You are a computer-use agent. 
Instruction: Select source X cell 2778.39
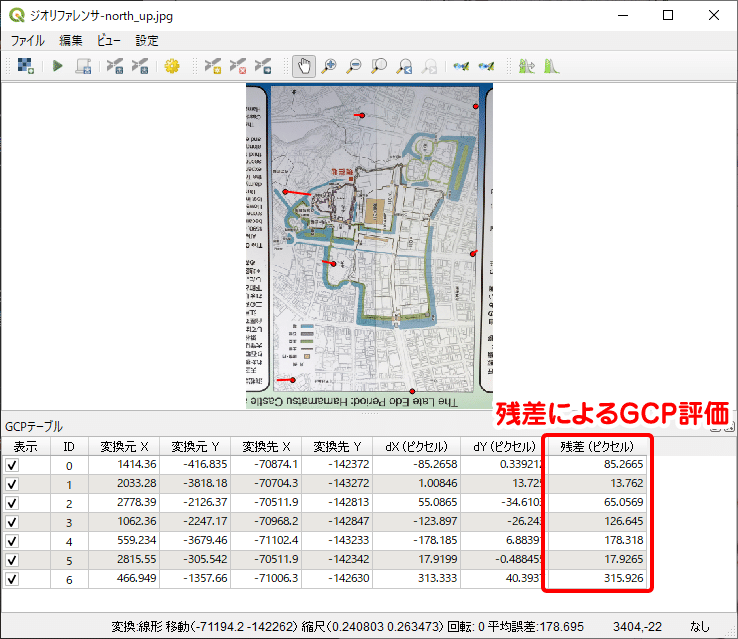pos(124,503)
